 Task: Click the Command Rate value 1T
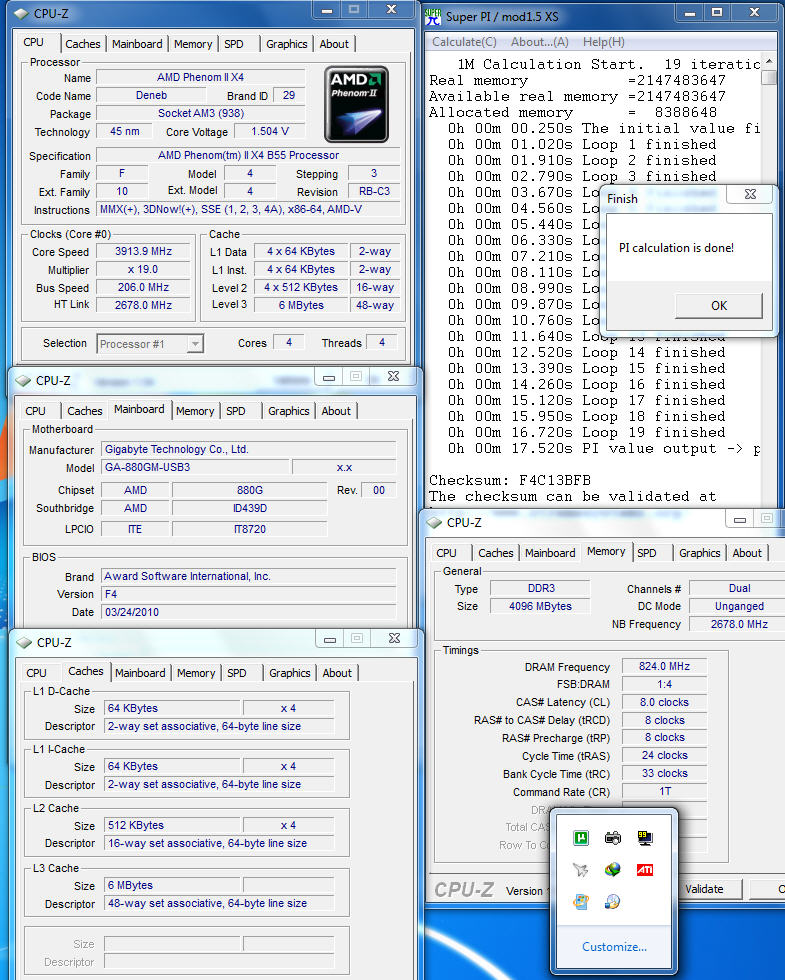664,791
